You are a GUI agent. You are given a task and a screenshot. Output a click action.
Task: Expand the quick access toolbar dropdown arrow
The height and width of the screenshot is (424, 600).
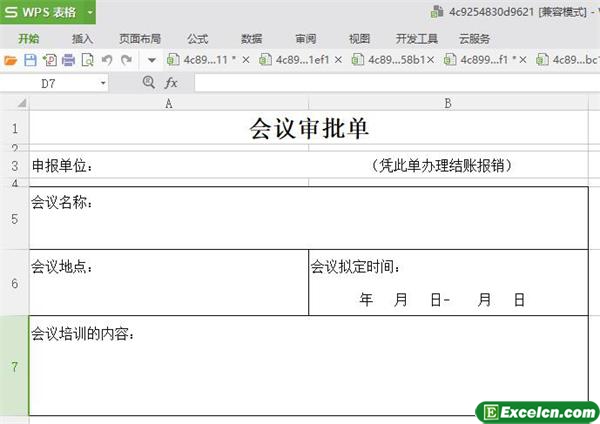[152, 60]
